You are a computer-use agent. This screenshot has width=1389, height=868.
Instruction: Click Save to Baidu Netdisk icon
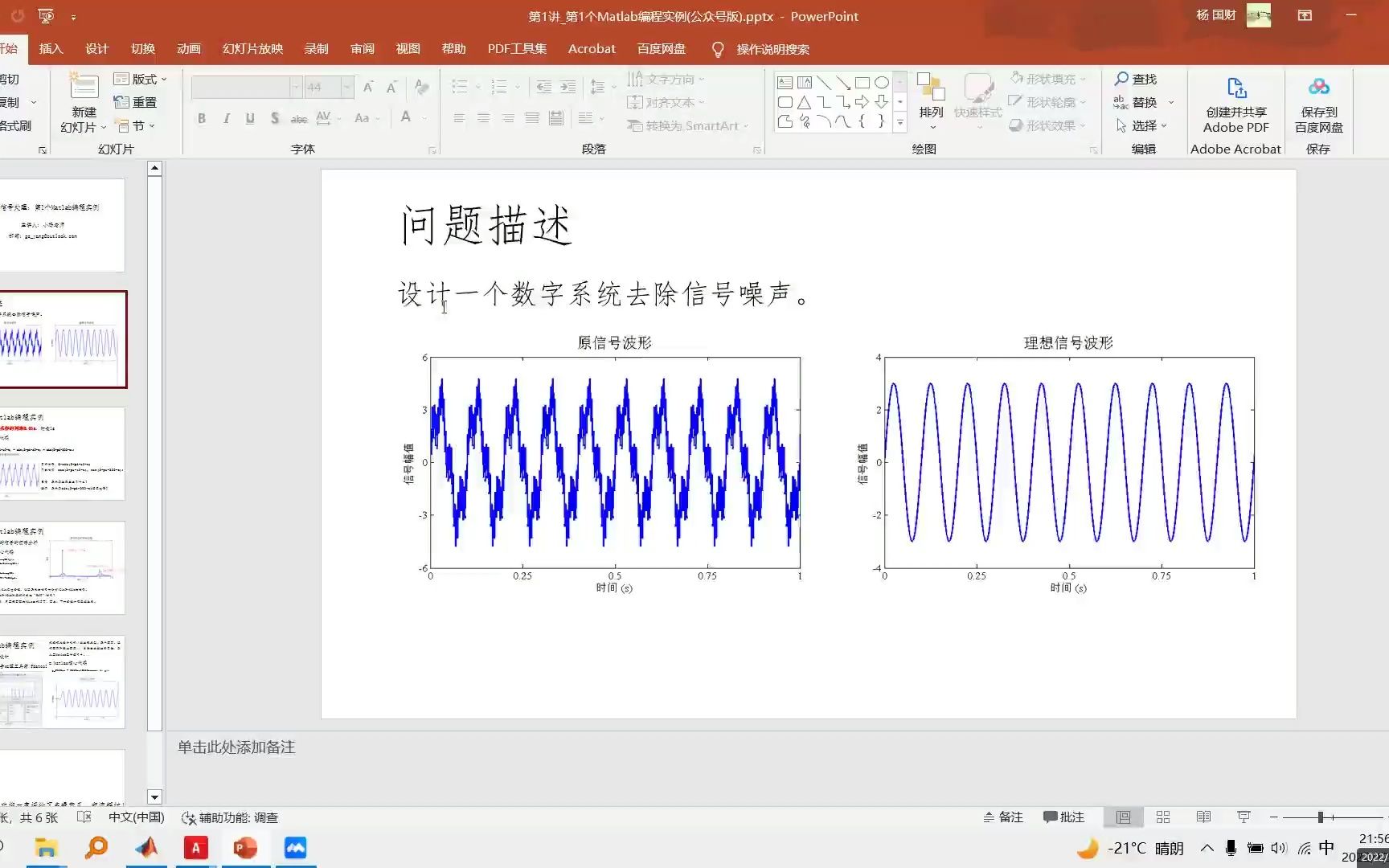(x=1318, y=103)
